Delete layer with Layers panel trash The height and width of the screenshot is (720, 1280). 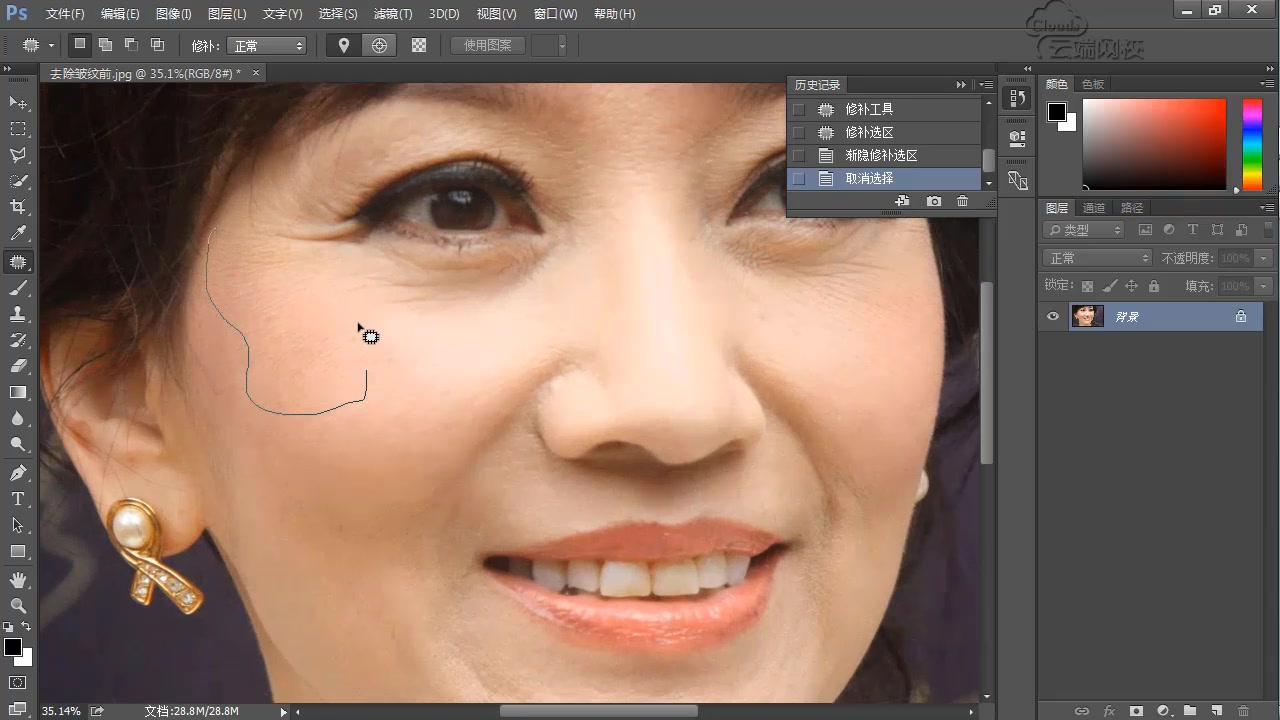point(1244,711)
